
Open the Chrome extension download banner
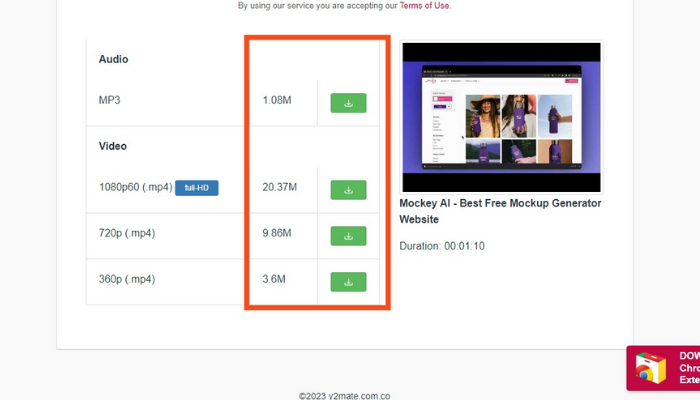pyautogui.click(x=663, y=368)
